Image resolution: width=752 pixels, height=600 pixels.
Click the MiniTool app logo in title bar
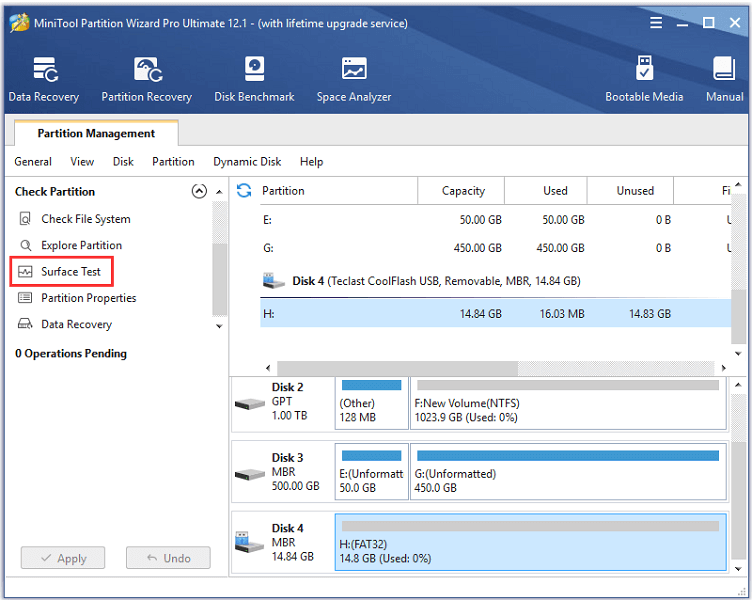tap(19, 23)
